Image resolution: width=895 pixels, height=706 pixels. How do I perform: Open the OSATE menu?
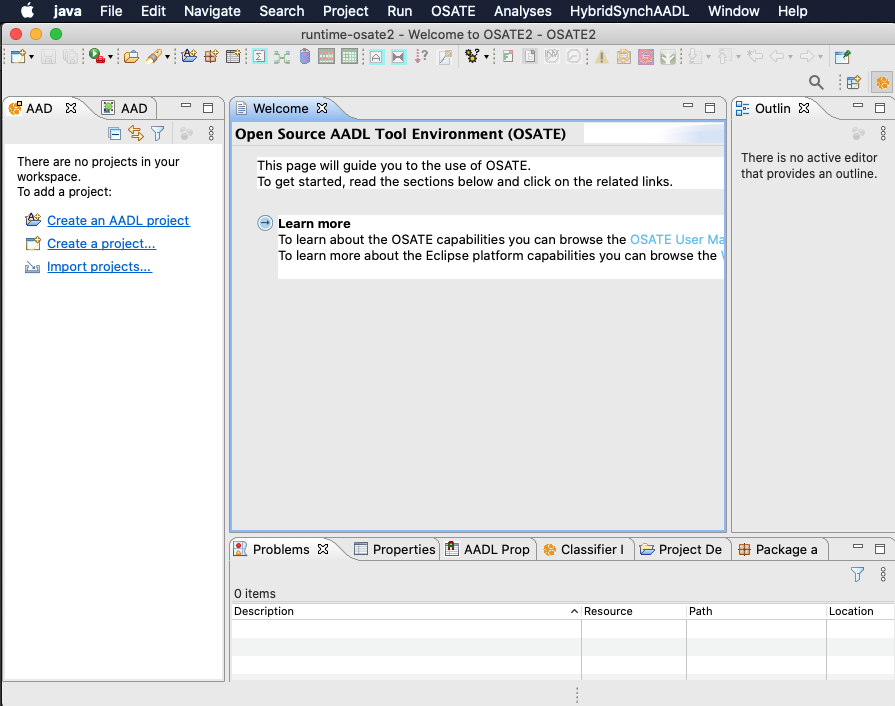pos(453,11)
